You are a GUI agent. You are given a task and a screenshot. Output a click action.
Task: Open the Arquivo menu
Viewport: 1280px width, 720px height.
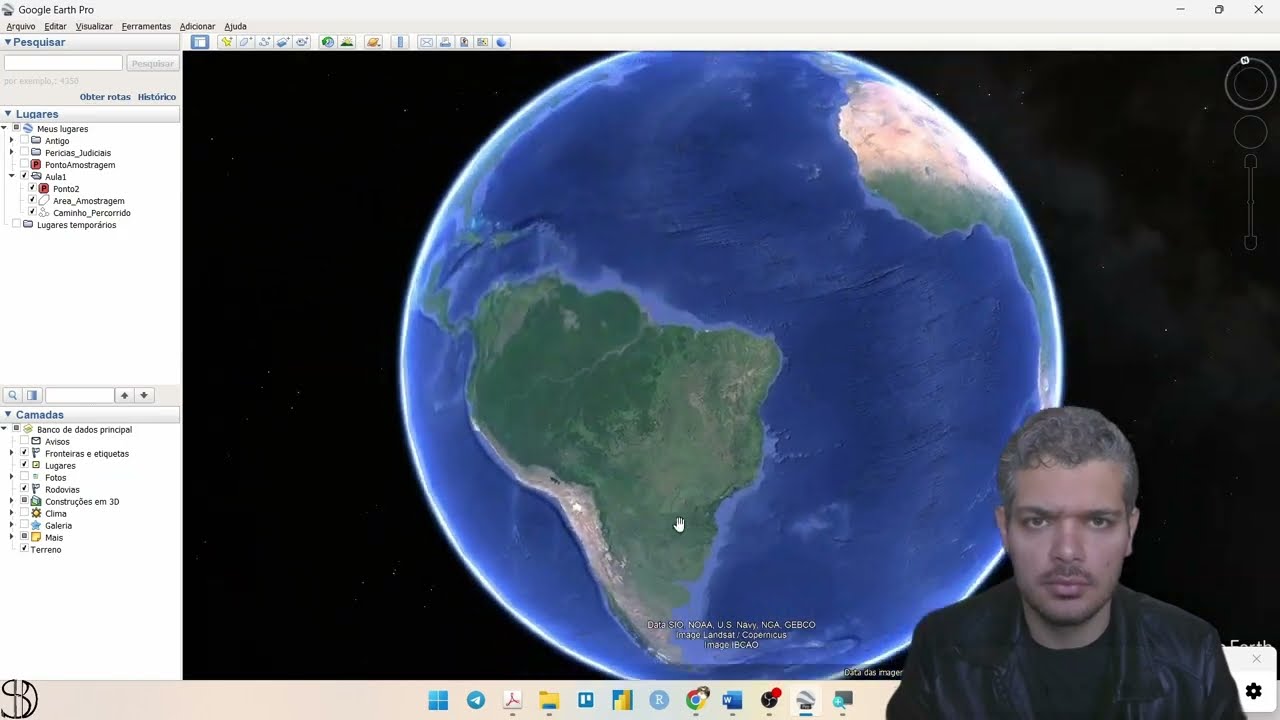(21, 26)
